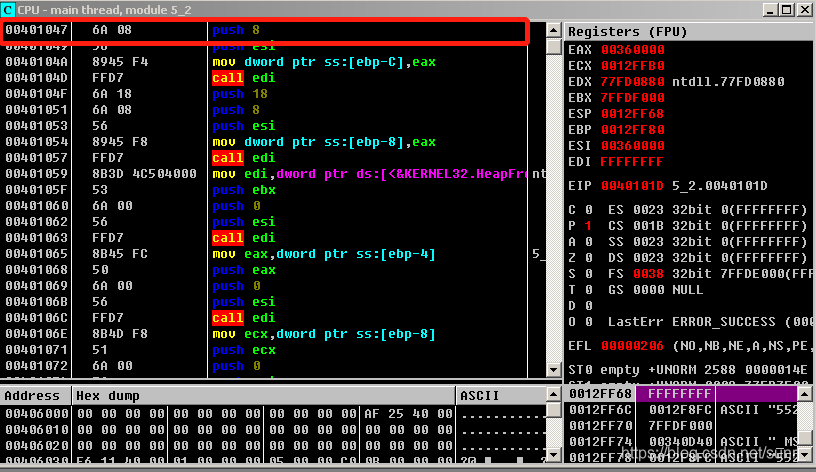816x472 pixels.
Task: Select EIP register value 0040101D
Action: (632, 186)
